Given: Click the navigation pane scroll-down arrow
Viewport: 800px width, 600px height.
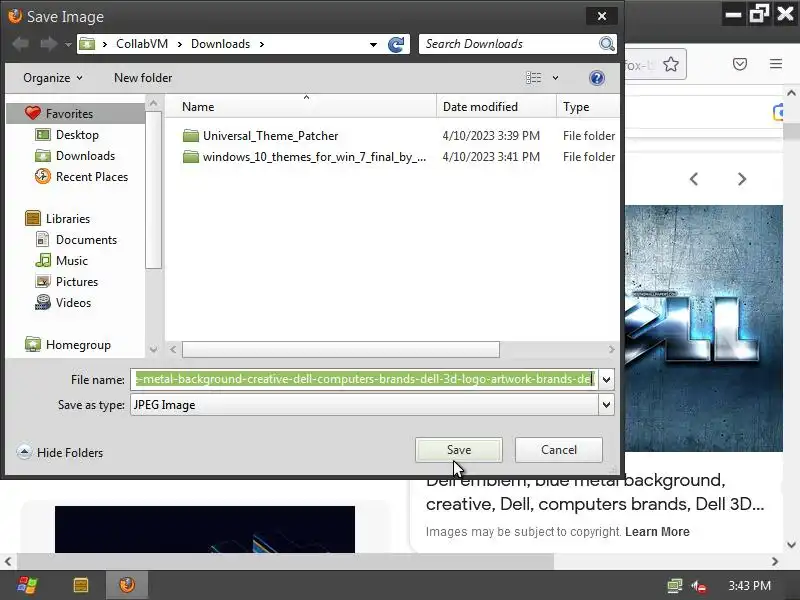Looking at the screenshot, I should 154,349.
